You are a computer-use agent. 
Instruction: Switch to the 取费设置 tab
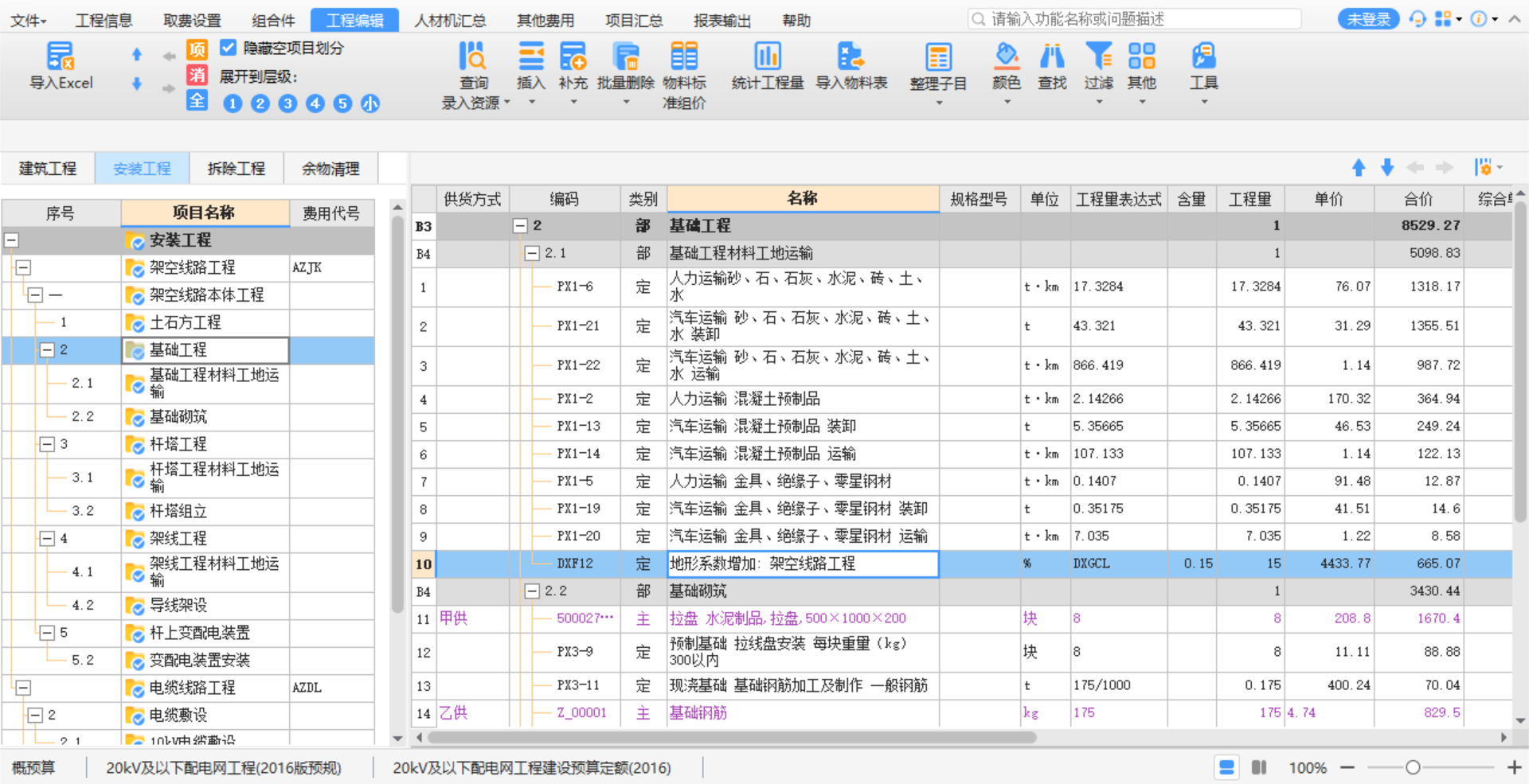(x=192, y=20)
